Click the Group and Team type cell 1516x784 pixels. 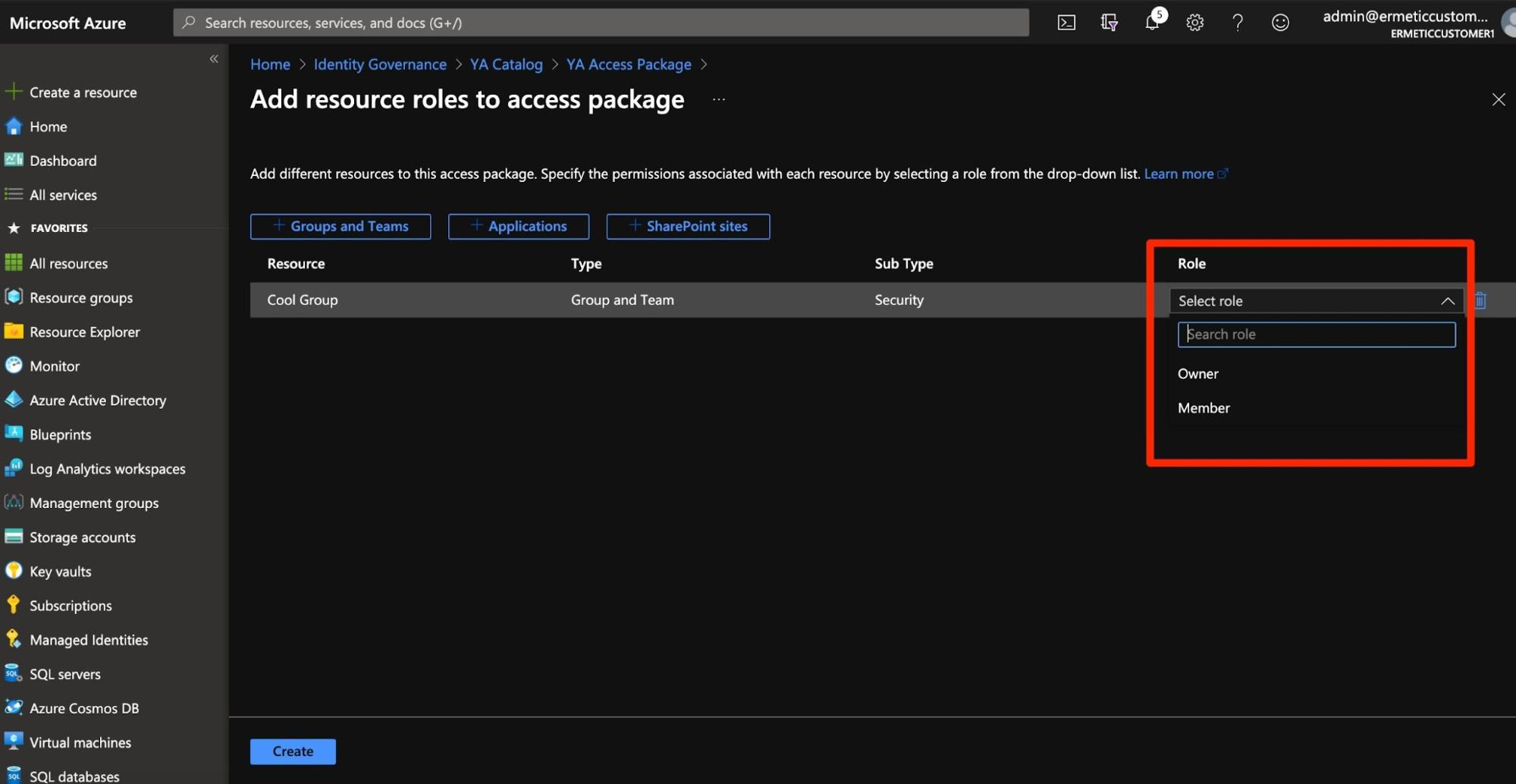click(x=622, y=299)
